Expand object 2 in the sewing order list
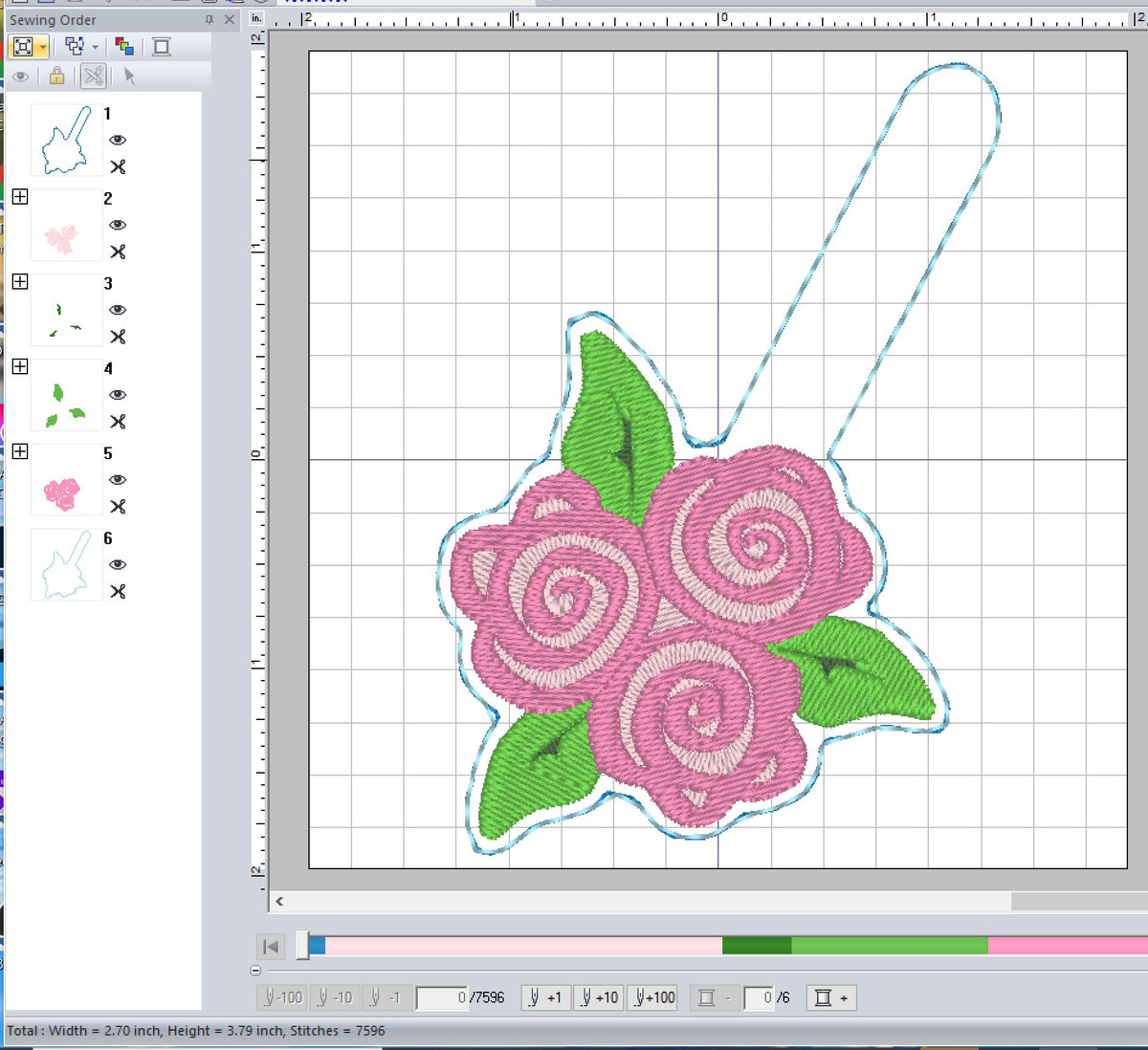Image resolution: width=1148 pixels, height=1050 pixels. (19, 197)
